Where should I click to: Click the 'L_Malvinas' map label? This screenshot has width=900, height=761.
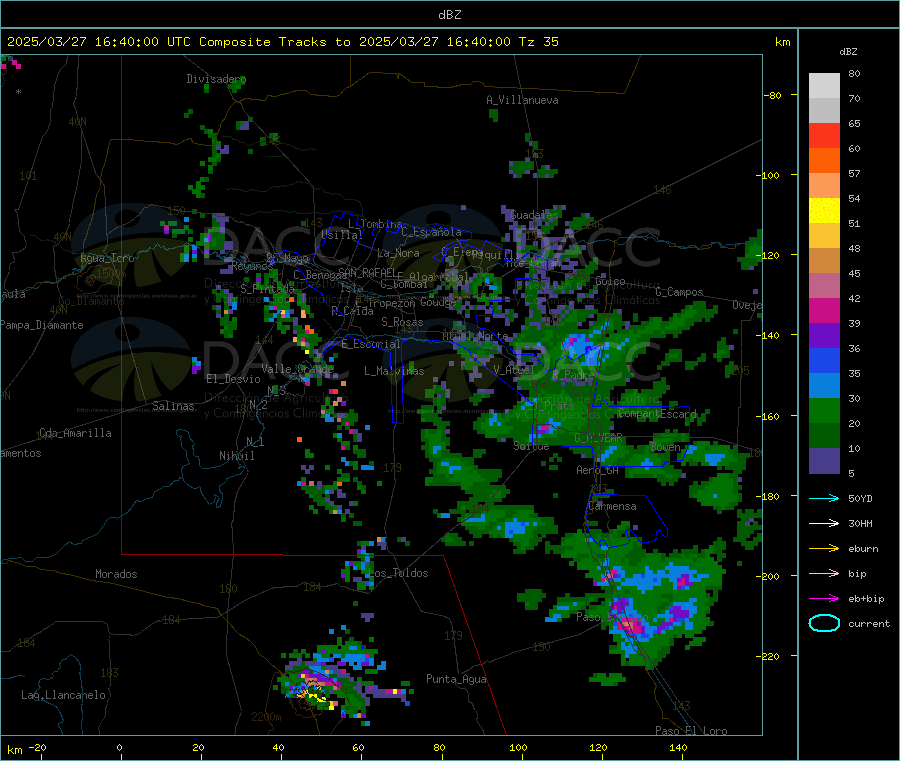[x=394, y=371]
